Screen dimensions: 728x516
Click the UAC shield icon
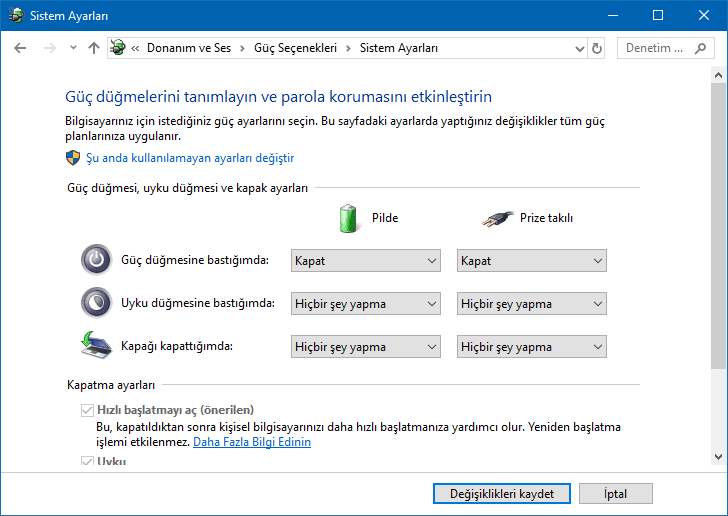(x=73, y=158)
